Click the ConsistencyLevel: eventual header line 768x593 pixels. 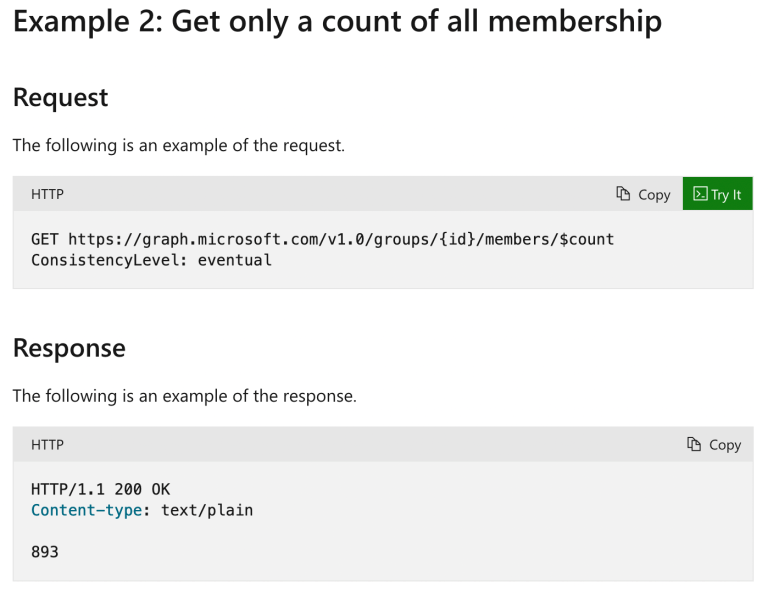[x=151, y=260]
